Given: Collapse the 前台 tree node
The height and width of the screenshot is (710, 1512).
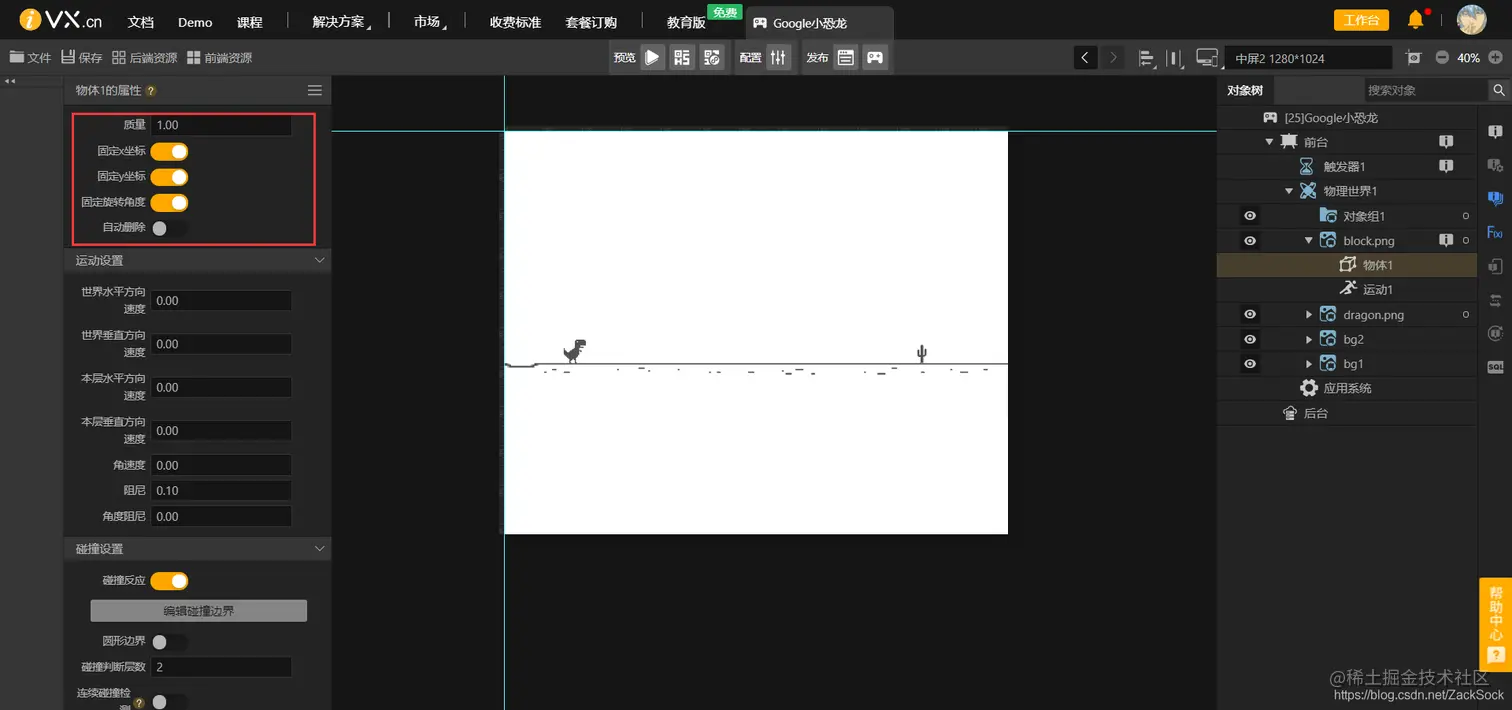Looking at the screenshot, I should 1269,142.
